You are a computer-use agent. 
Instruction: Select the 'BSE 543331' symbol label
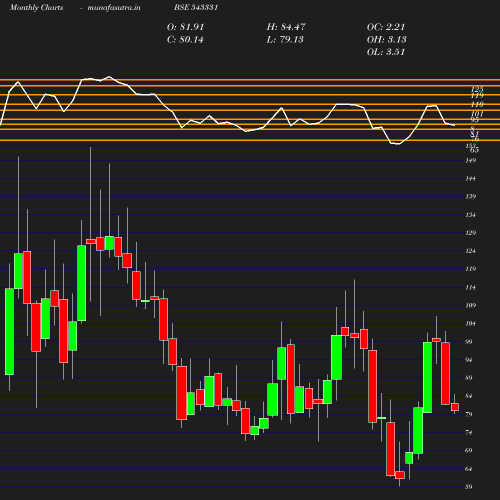(196, 7)
